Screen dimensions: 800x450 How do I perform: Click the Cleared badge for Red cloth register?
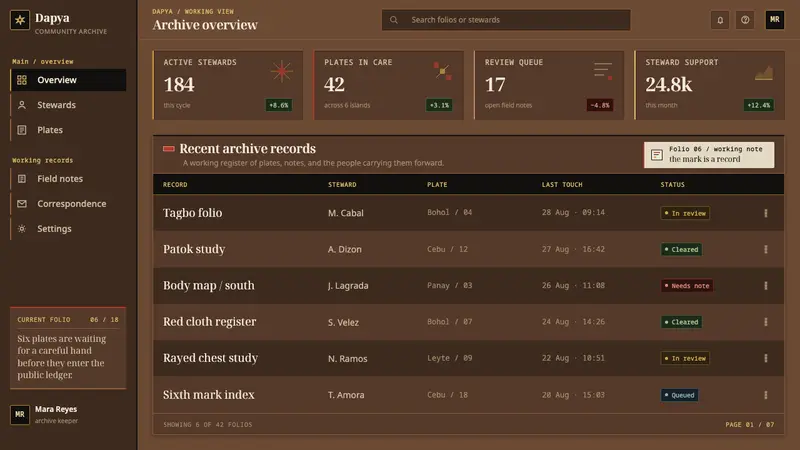click(682, 322)
